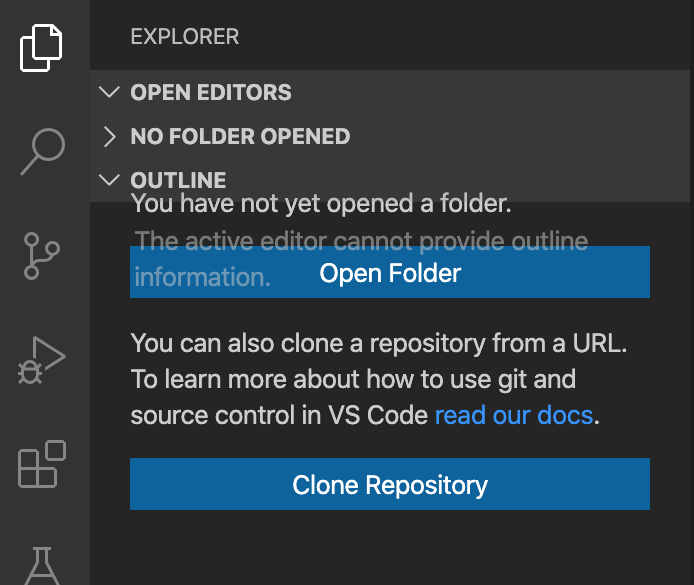Click text 'You can also clone a repository'

pyautogui.click(x=308, y=343)
